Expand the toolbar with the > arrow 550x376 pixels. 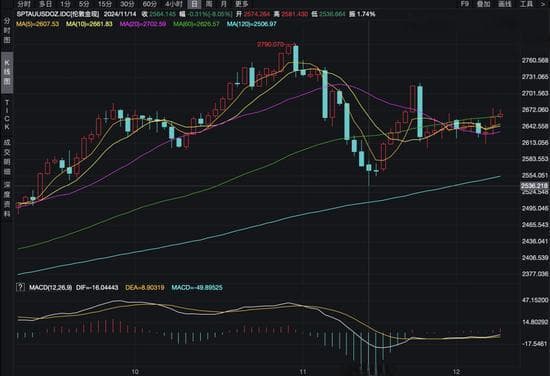(543, 4)
